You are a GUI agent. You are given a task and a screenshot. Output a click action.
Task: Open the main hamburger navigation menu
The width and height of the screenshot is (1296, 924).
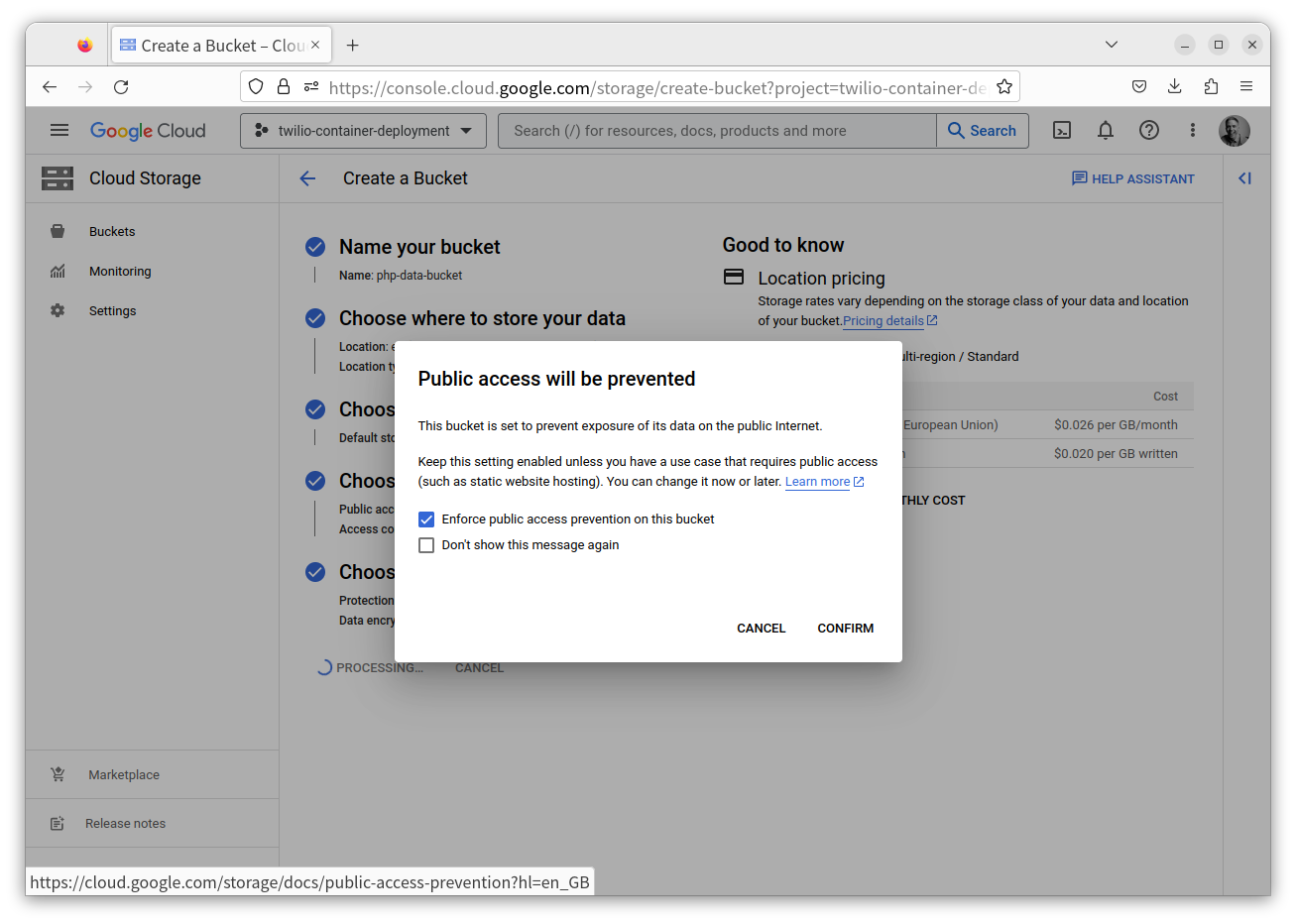59,130
